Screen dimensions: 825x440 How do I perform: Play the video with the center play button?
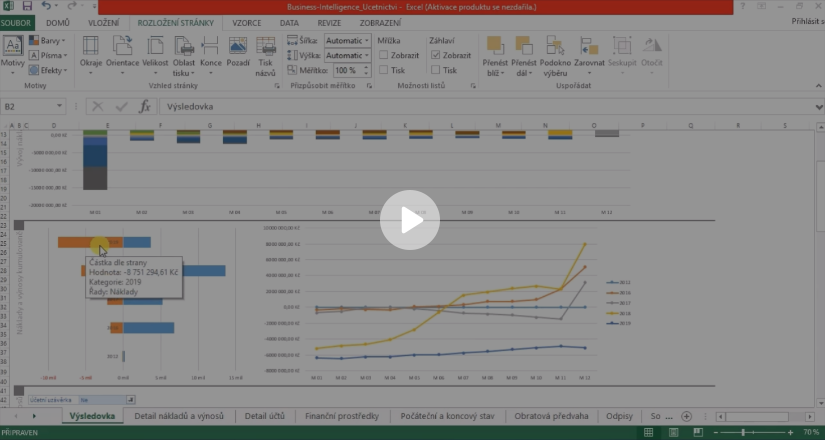(410, 220)
